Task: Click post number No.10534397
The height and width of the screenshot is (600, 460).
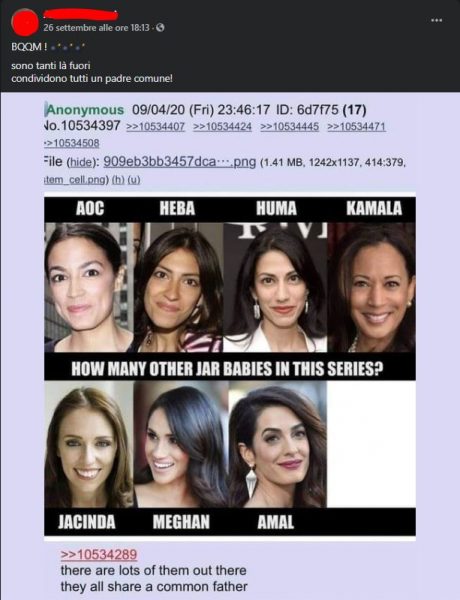Action: pyautogui.click(x=83, y=126)
